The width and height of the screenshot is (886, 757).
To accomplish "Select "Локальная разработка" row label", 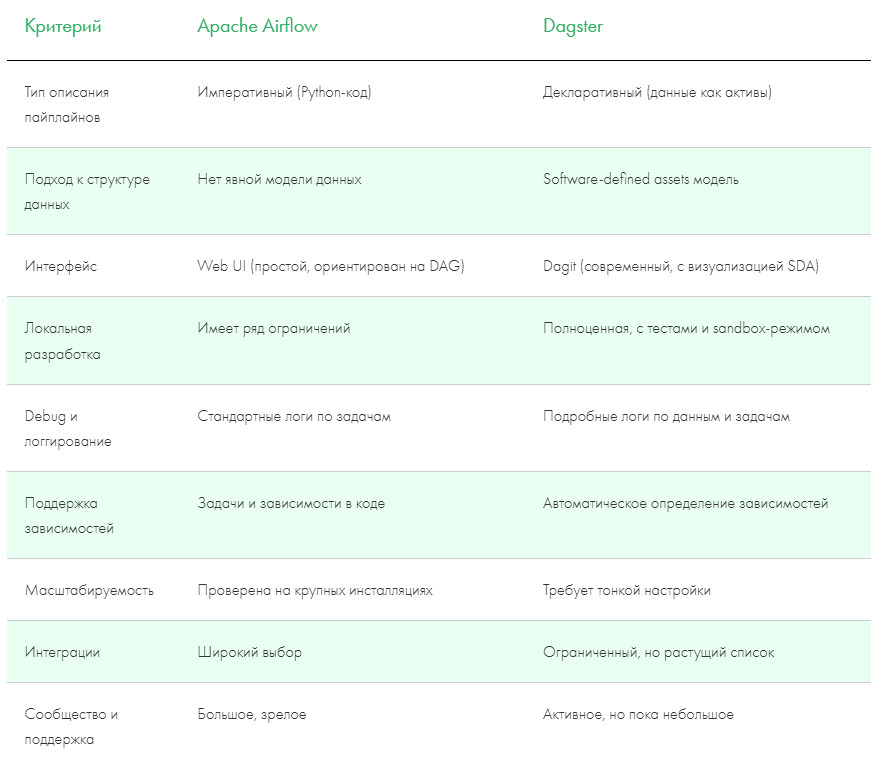I will point(62,341).
